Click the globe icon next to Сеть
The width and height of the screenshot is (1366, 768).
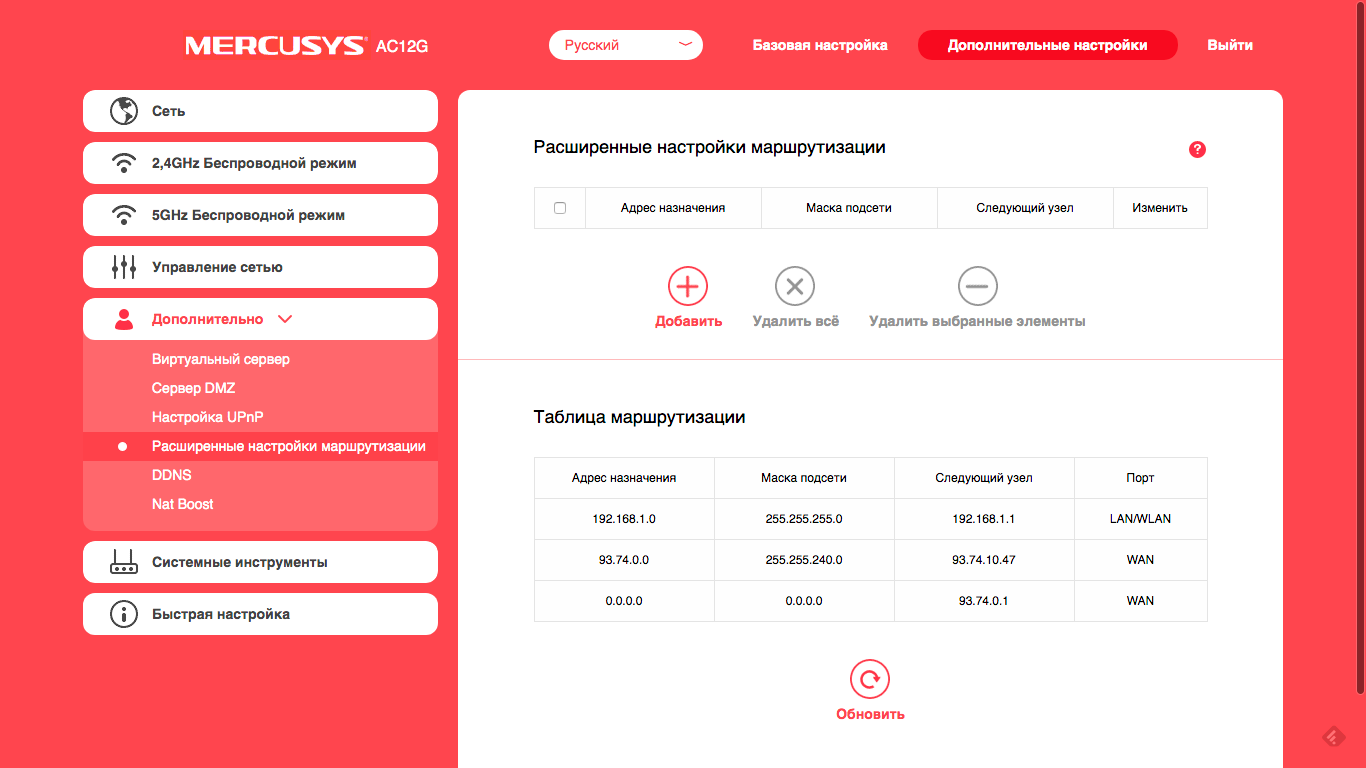tap(124, 111)
